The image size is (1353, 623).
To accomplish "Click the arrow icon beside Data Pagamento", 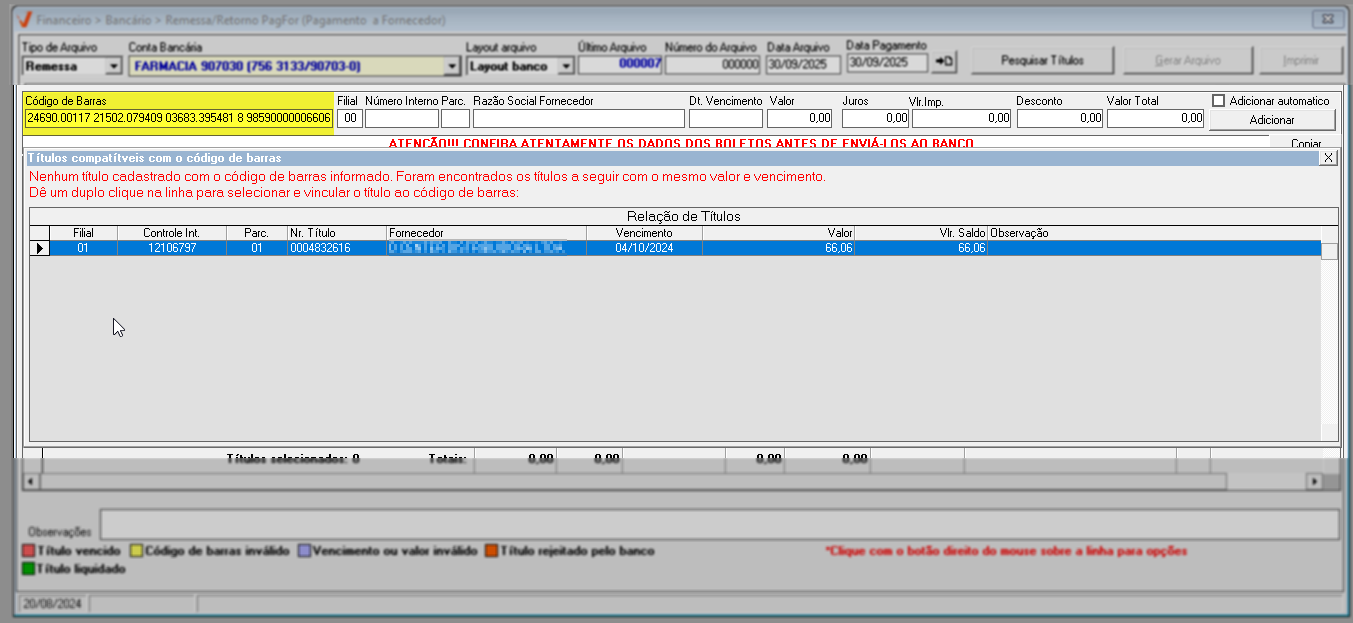I will (944, 62).
